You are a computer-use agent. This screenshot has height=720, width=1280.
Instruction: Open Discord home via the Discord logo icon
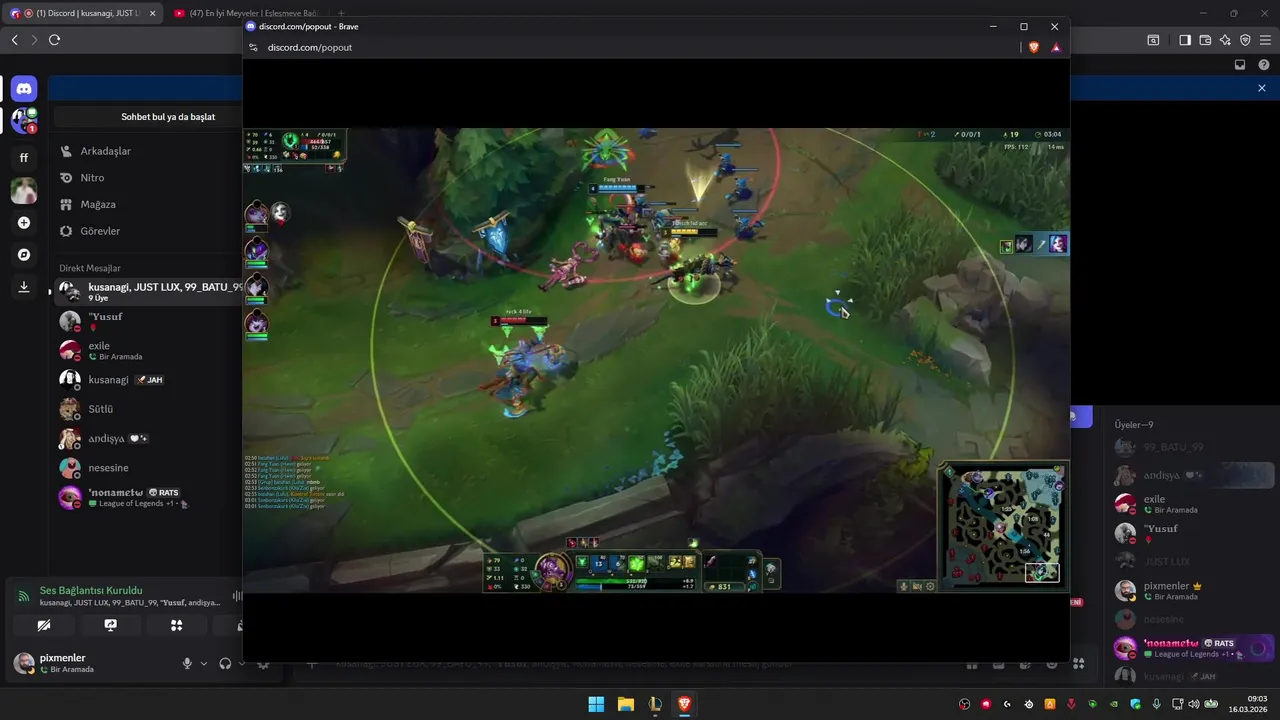[24, 89]
